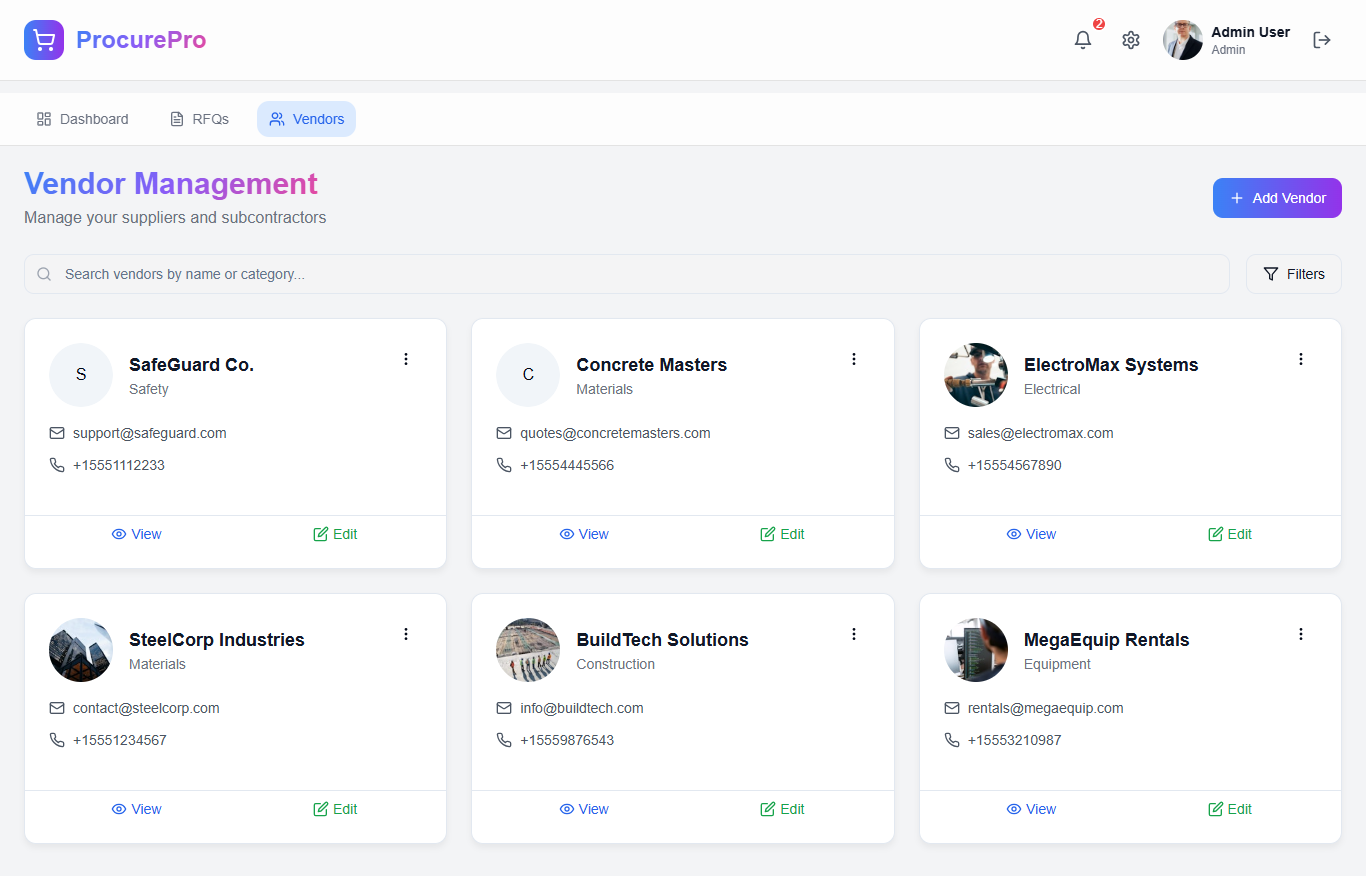View SteelCorp Industries vendor details
Image resolution: width=1366 pixels, height=876 pixels.
[136, 809]
